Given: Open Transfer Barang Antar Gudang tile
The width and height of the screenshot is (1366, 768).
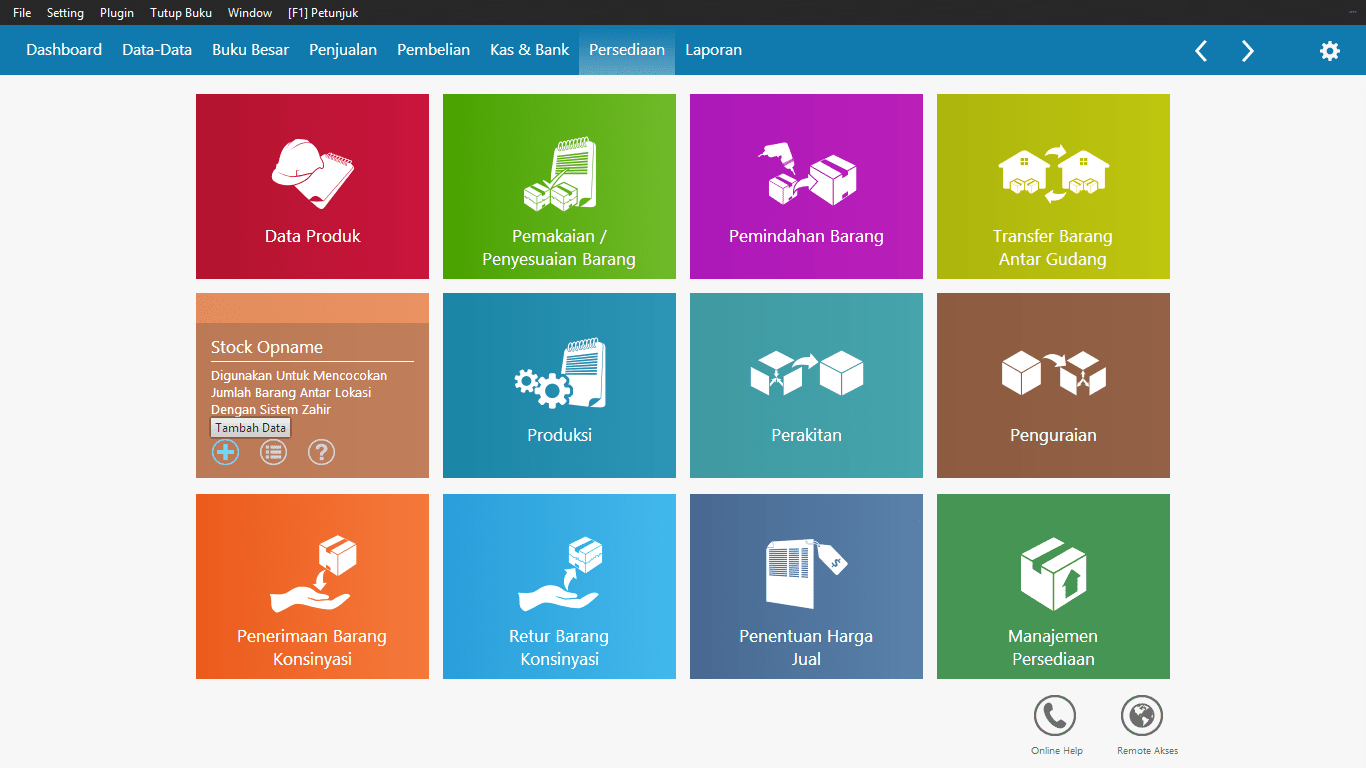Looking at the screenshot, I should (x=1053, y=186).
